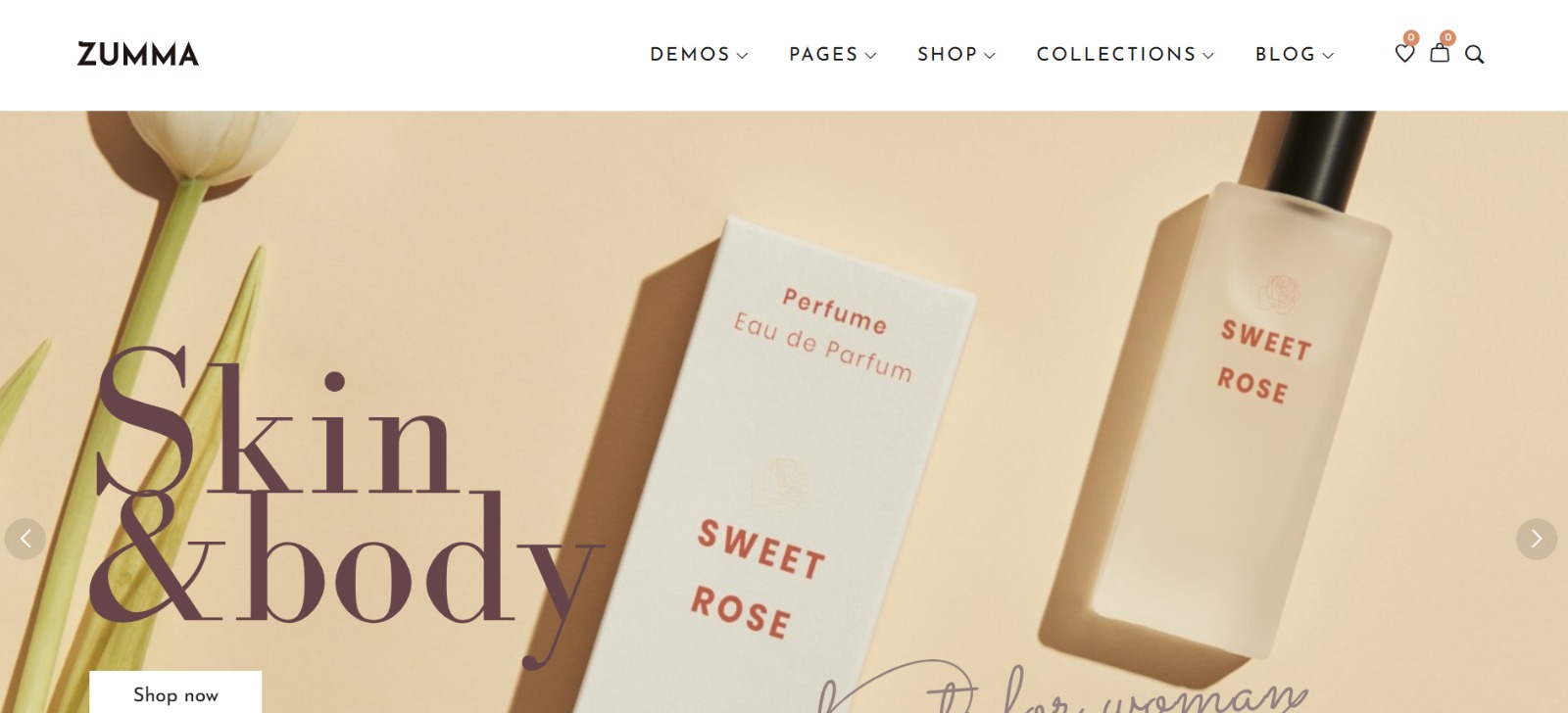This screenshot has width=1568, height=713.
Task: Click the wishlist count badge
Action: tap(1411, 37)
